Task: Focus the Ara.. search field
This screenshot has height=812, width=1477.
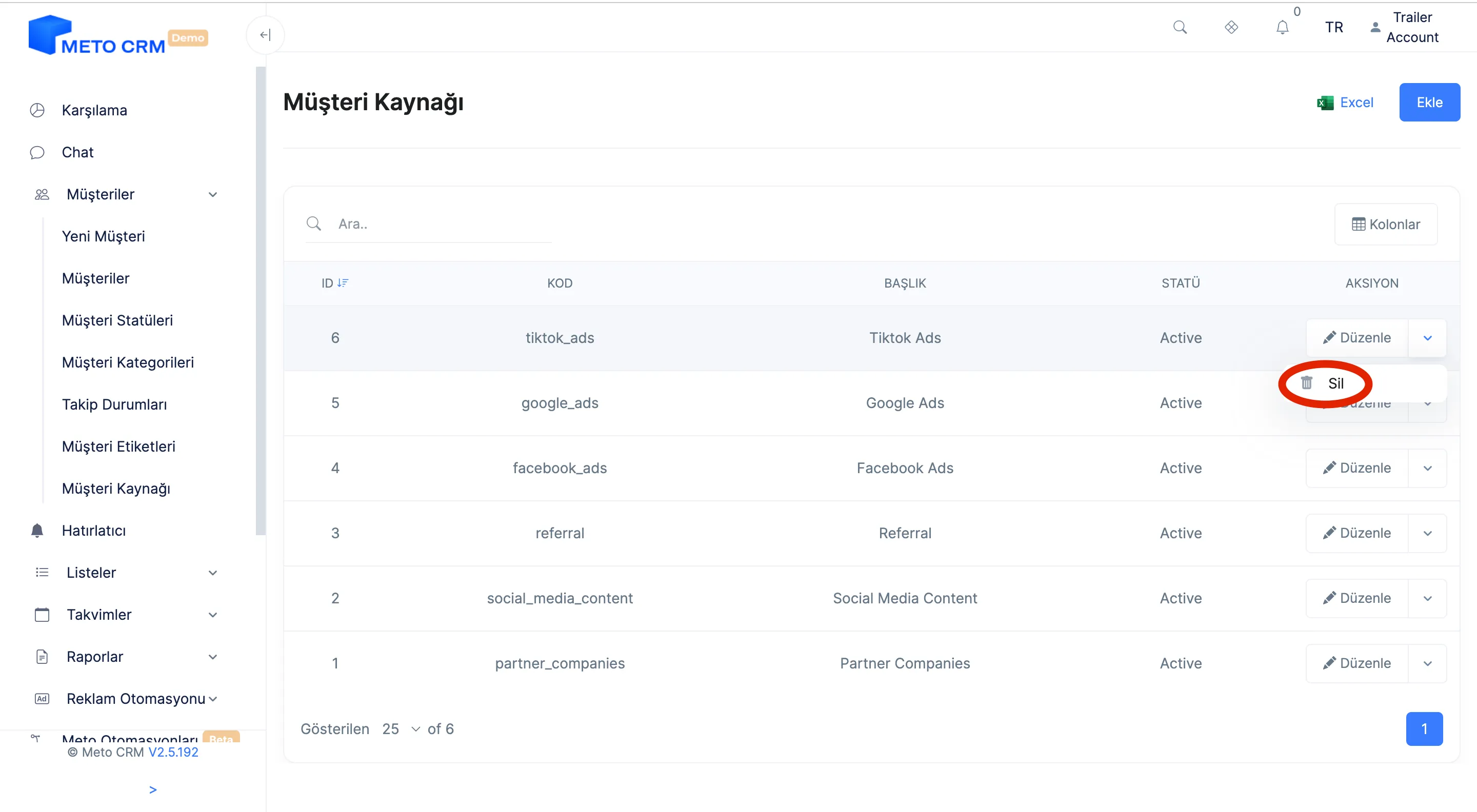Action: click(x=428, y=224)
